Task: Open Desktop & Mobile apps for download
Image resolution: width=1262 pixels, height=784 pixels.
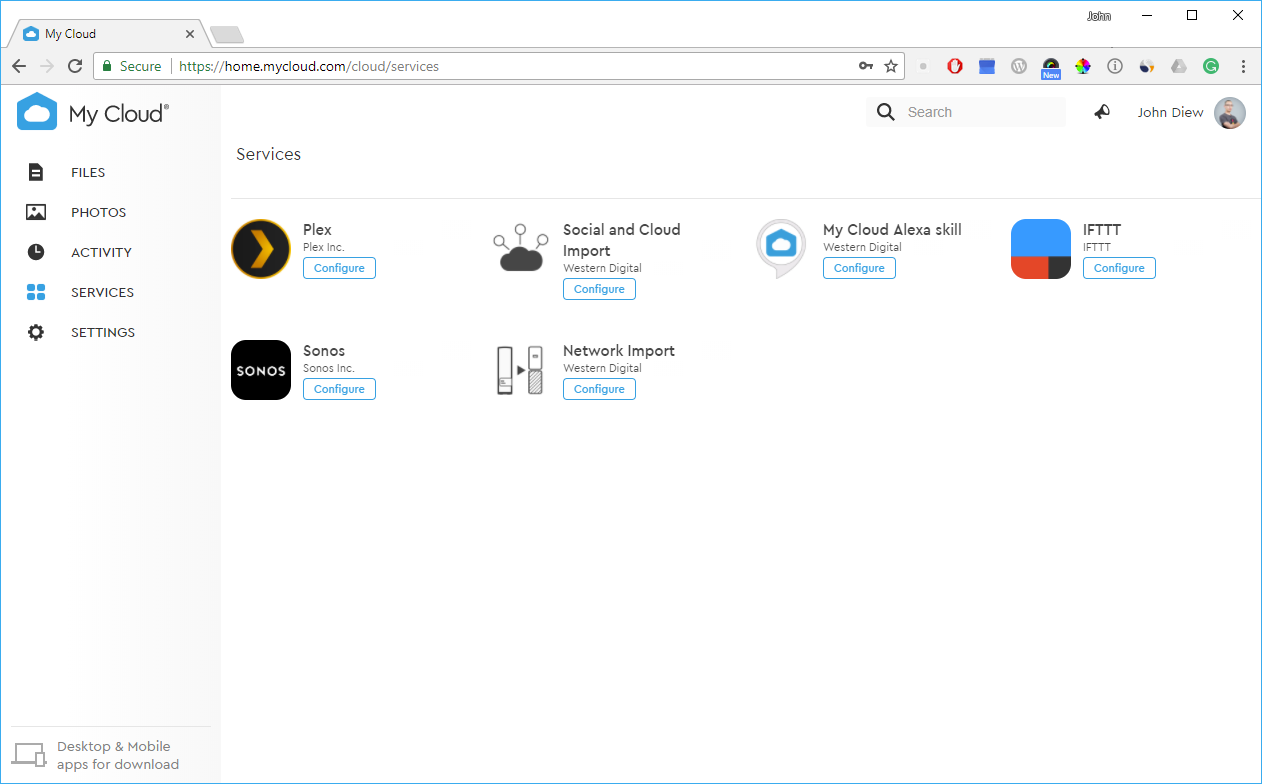Action: coord(118,755)
